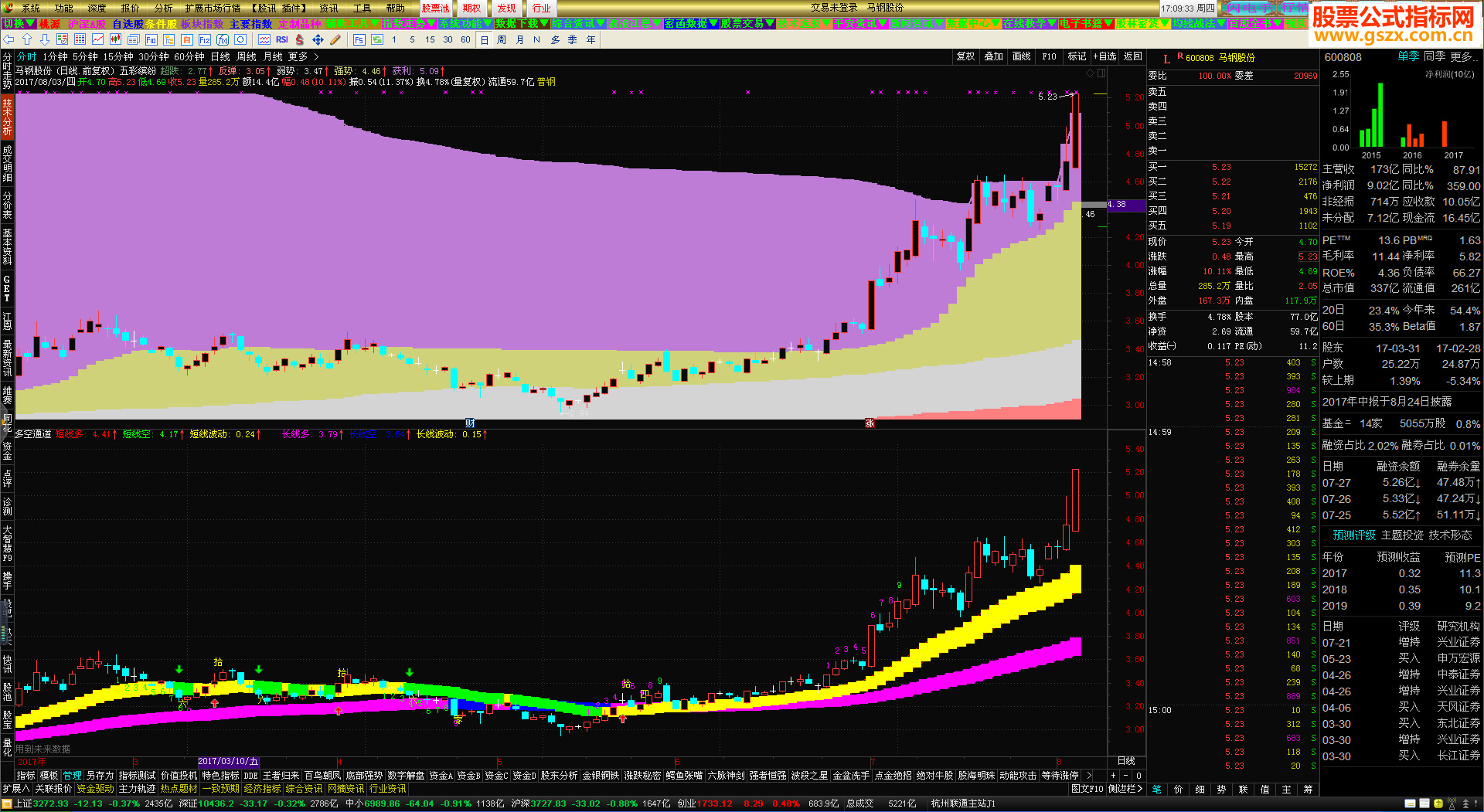1484x812 pixels.
Task: Open the quote list table icon
Action: point(80,39)
